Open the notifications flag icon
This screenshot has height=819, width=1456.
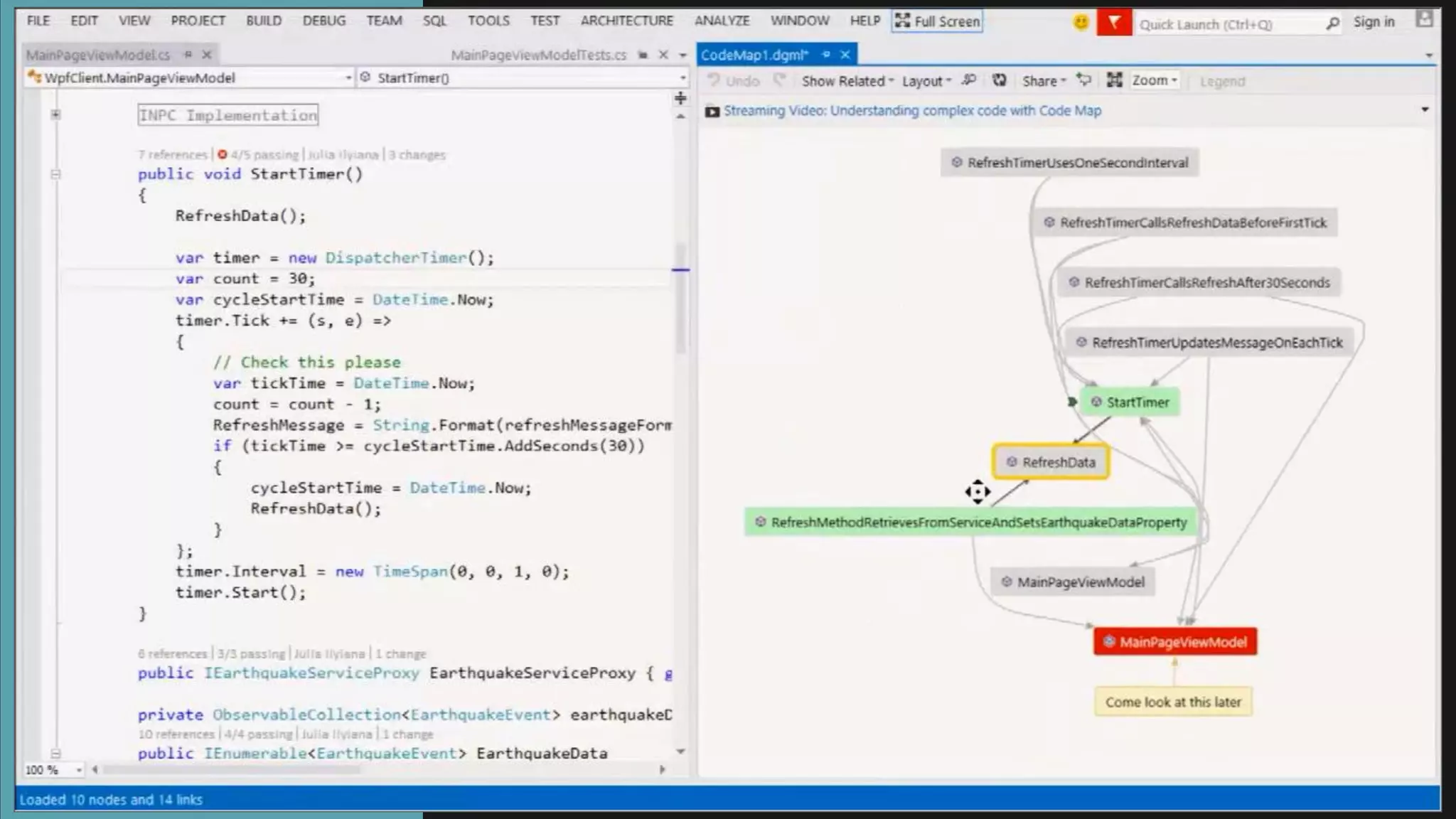point(1113,23)
